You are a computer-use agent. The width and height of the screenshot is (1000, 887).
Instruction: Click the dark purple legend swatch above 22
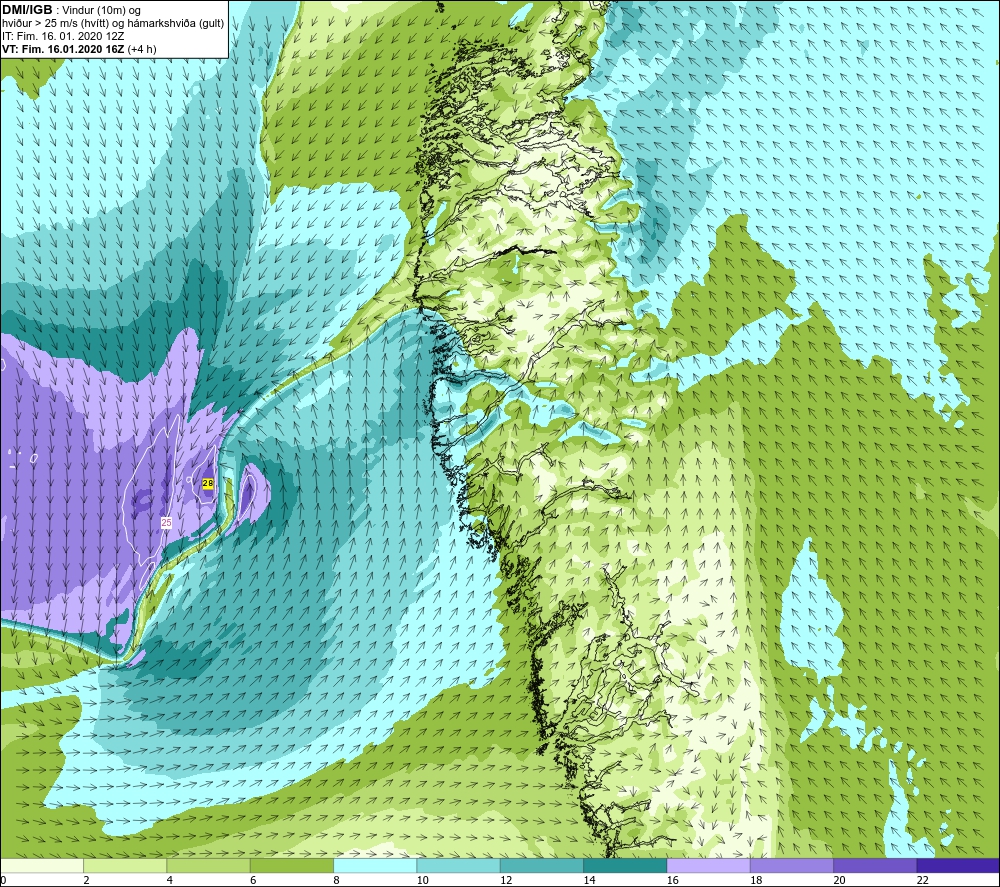pos(958,865)
